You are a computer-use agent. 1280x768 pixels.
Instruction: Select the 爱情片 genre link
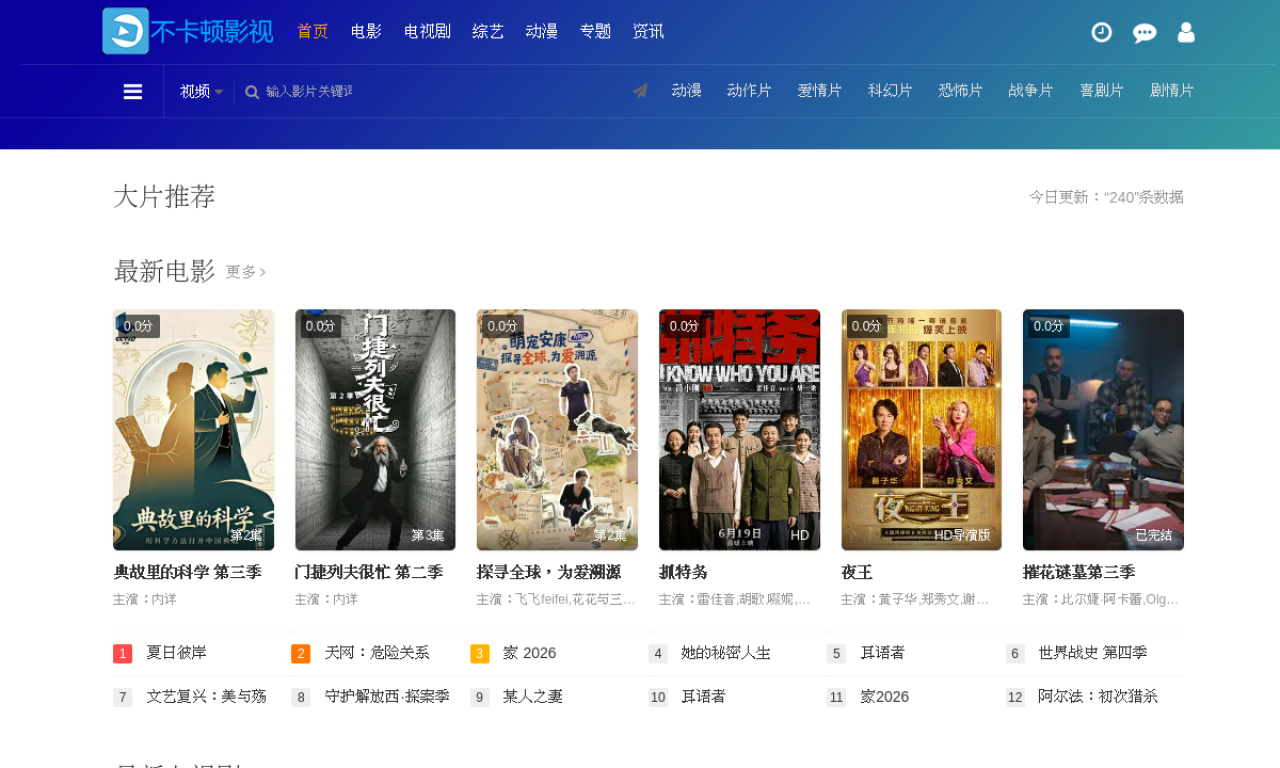point(820,91)
